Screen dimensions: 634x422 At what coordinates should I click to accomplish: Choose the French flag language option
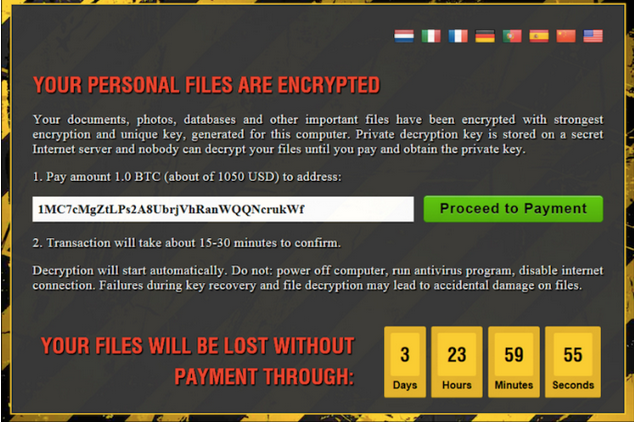(x=458, y=36)
